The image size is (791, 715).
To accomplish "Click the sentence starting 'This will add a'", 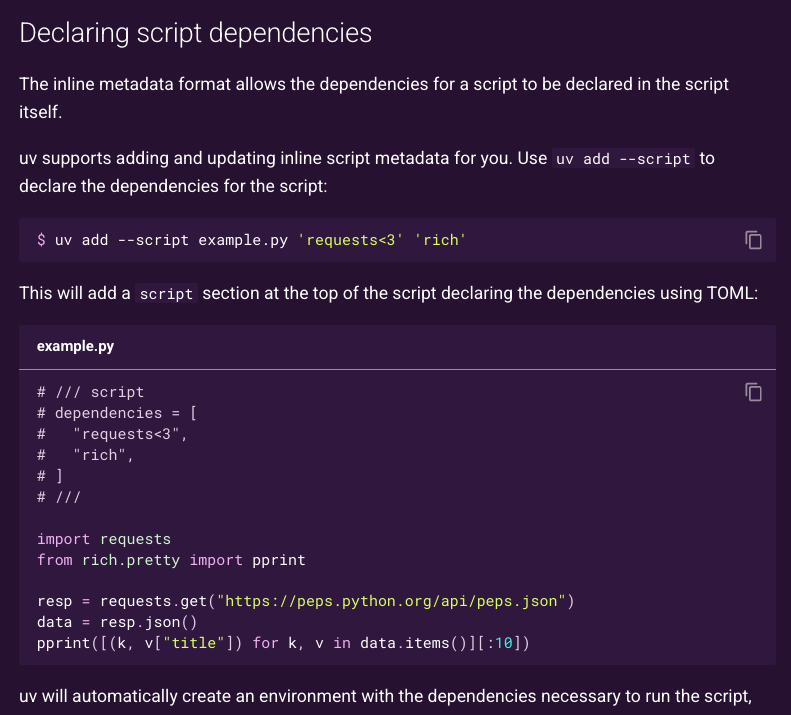I will (388, 294).
